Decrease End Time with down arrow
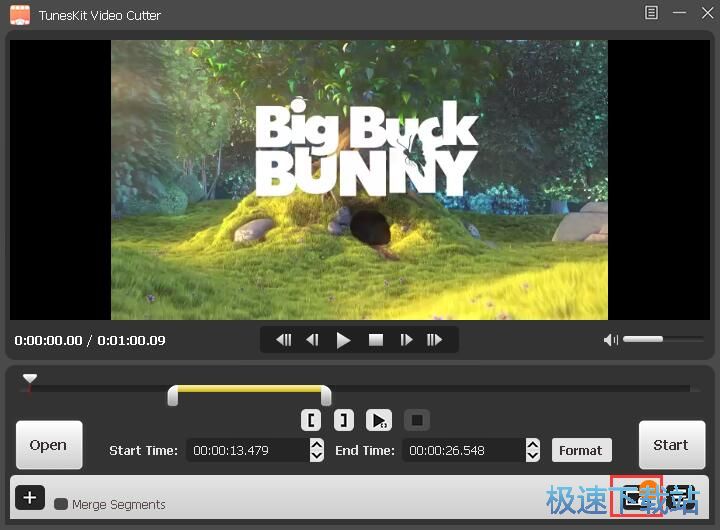This screenshot has width=720, height=530. (x=533, y=456)
